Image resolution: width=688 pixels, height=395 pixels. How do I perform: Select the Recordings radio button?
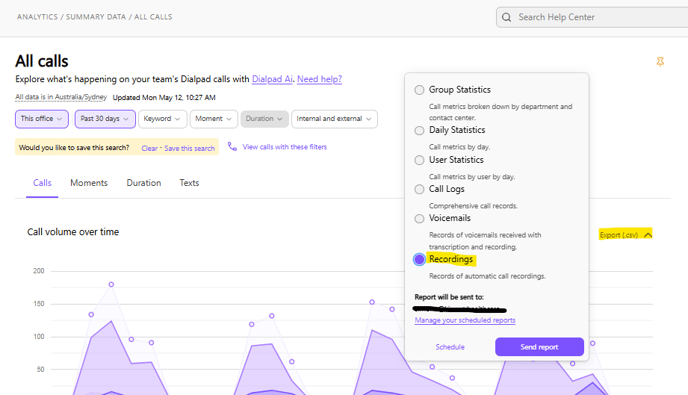pos(419,259)
